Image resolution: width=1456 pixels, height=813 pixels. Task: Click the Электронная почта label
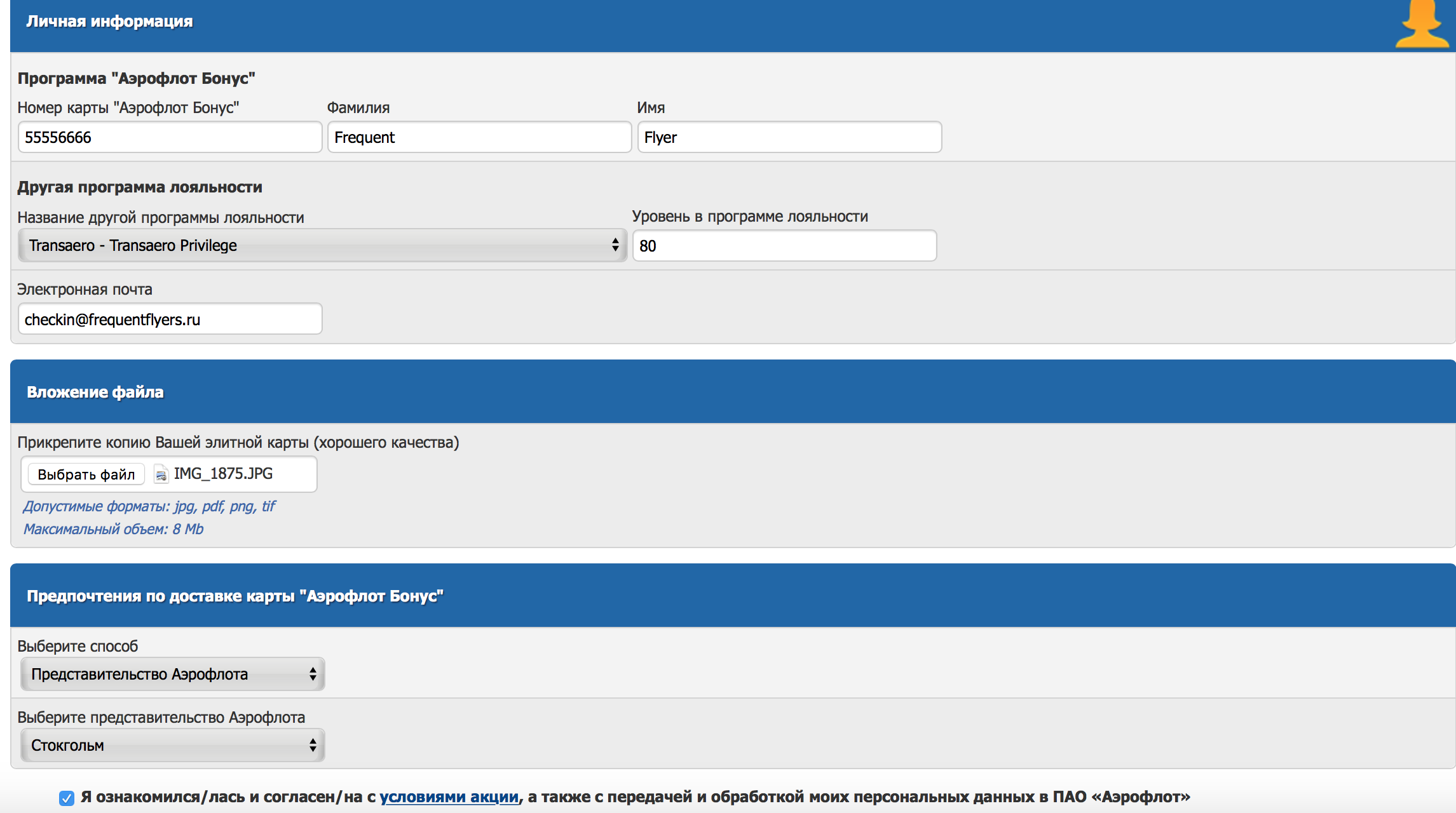[x=85, y=290]
